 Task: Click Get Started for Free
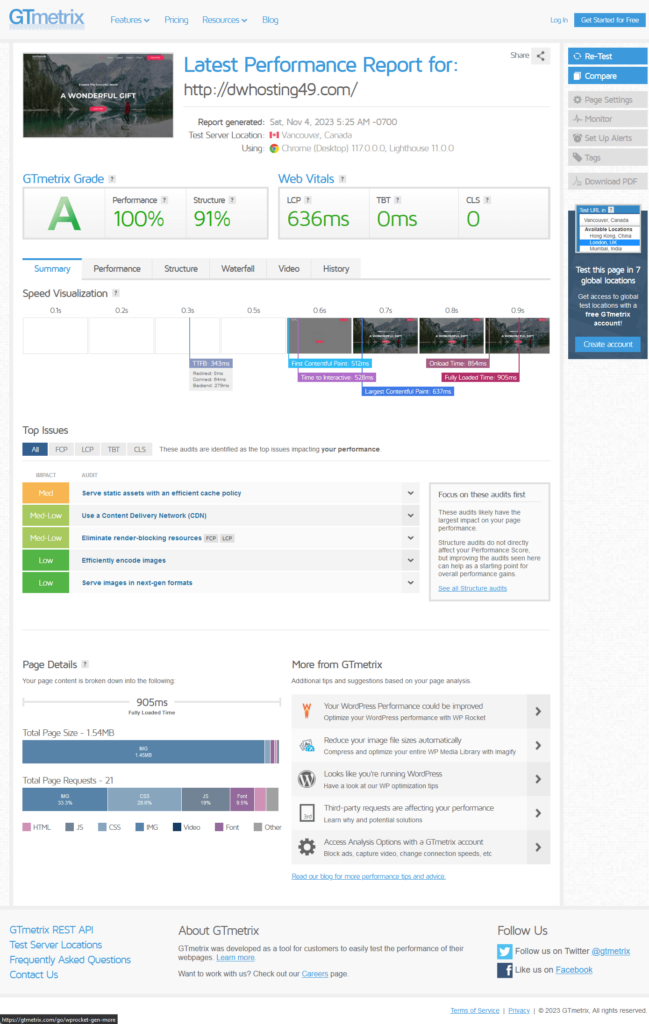pyautogui.click(x=610, y=20)
